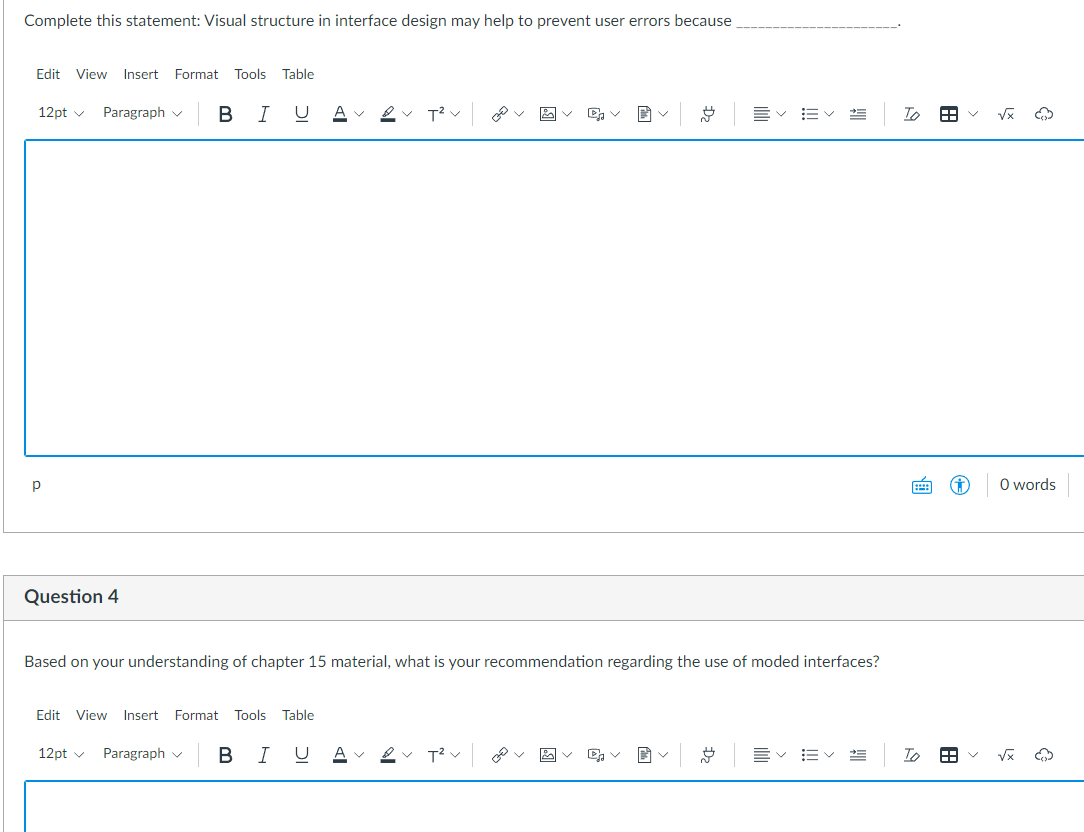The height and width of the screenshot is (832, 1084).
Task: Click the Question 4 heading
Action: click(71, 597)
